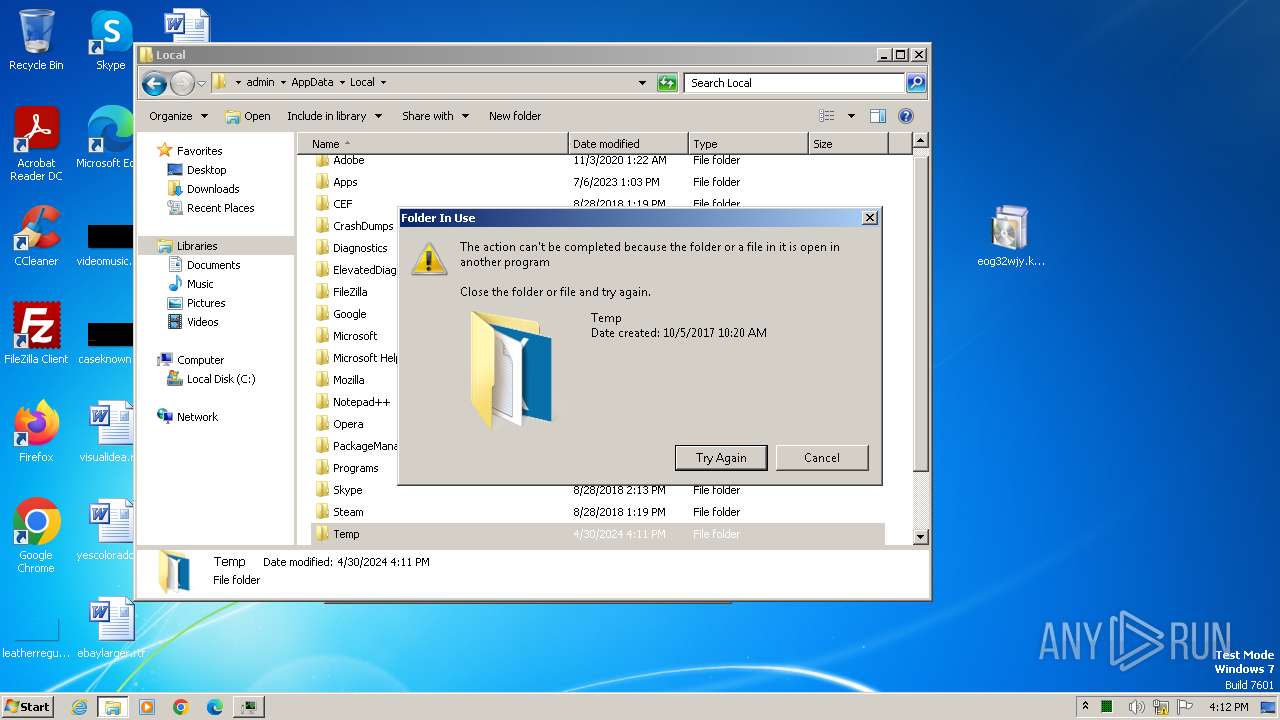Click the Search Local input field
Viewport: 1280px width, 720px height.
(x=794, y=83)
